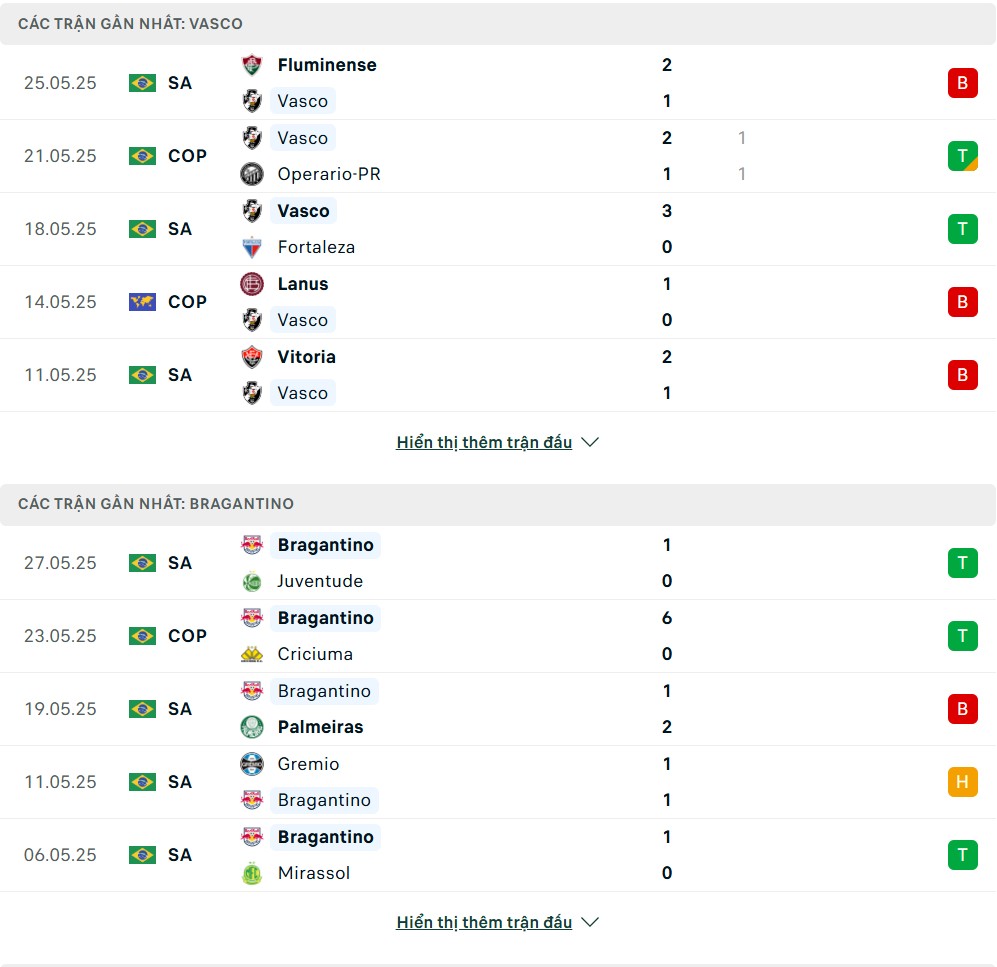Click the Lanus club logo
This screenshot has width=997, height=967.
click(252, 284)
